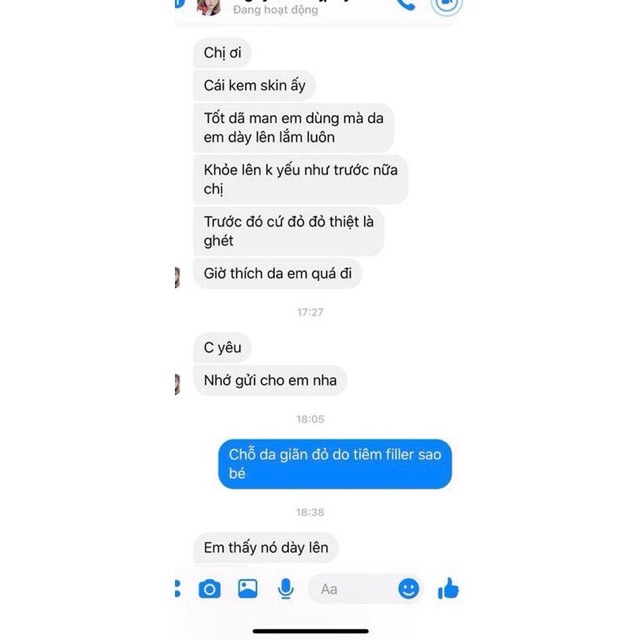The image size is (640, 640).
Task: Open the emoji smiley picker
Action: click(408, 589)
